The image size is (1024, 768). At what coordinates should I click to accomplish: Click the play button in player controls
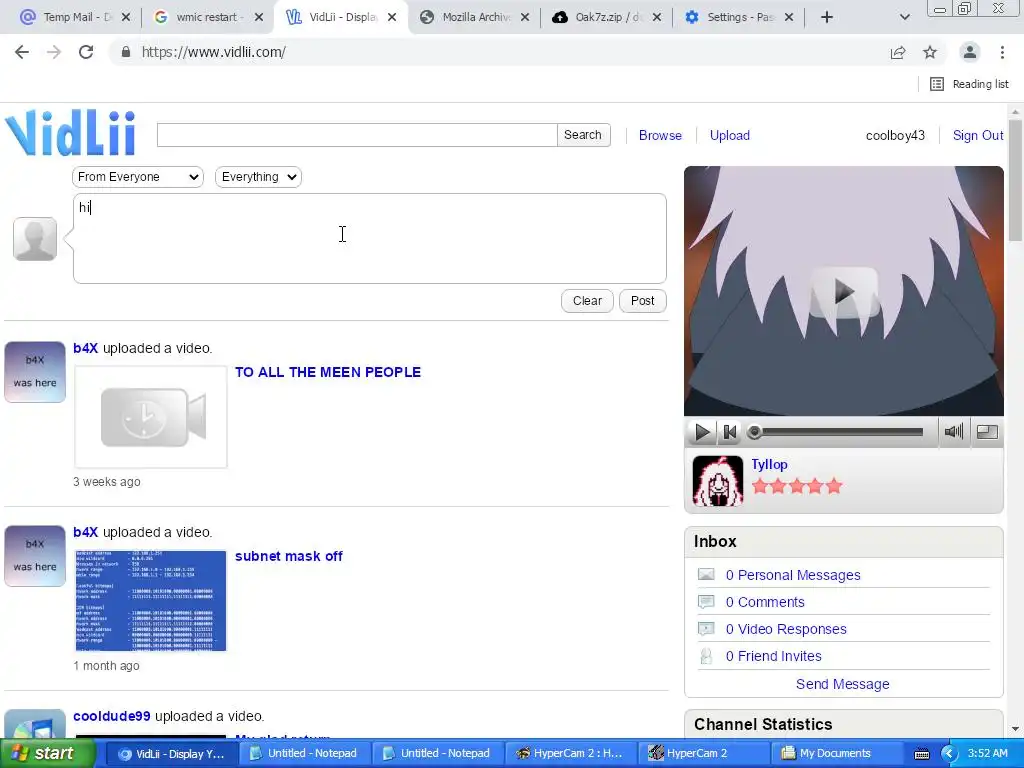(702, 432)
